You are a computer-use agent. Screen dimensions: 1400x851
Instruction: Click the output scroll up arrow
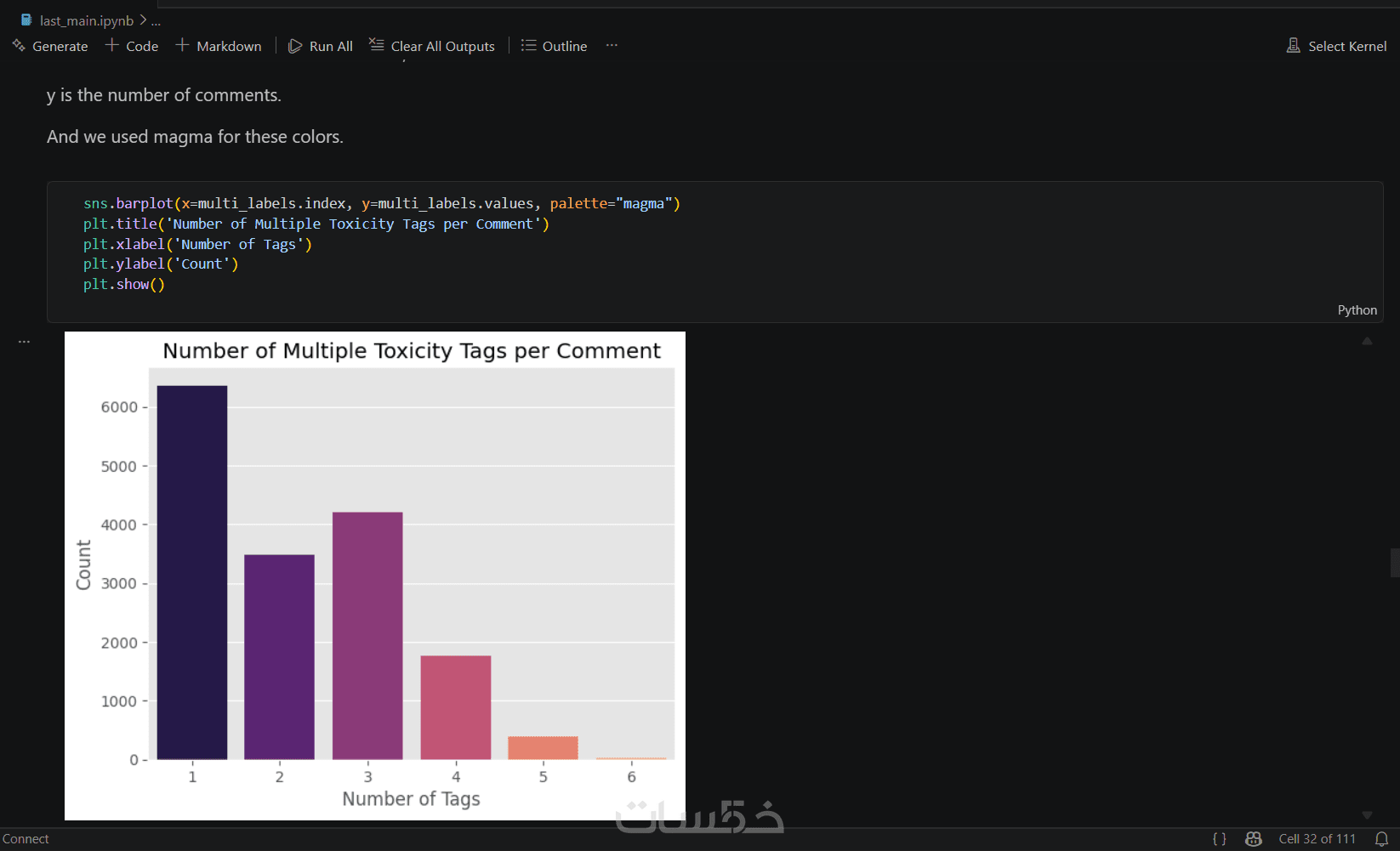pyautogui.click(x=1368, y=341)
